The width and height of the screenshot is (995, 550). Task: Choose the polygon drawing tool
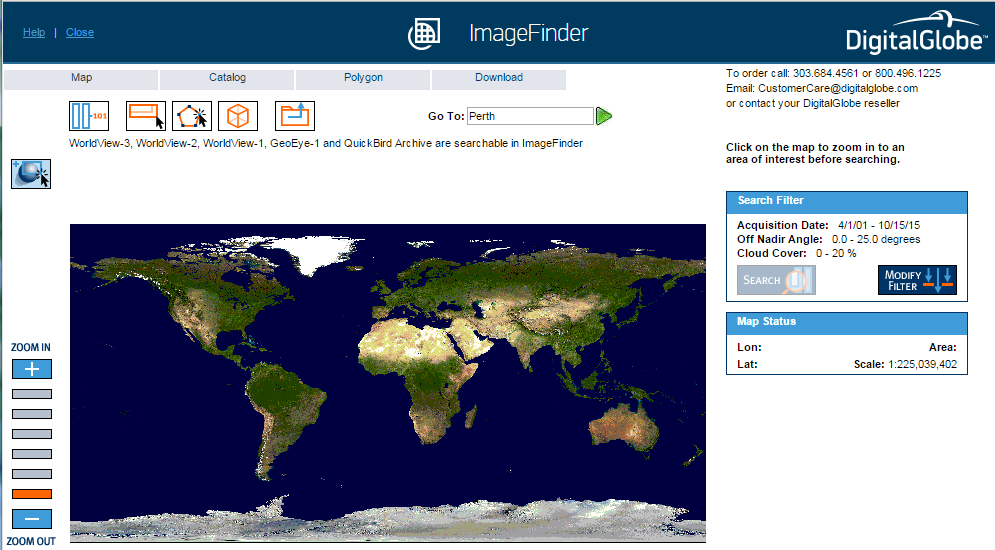pyautogui.click(x=192, y=116)
